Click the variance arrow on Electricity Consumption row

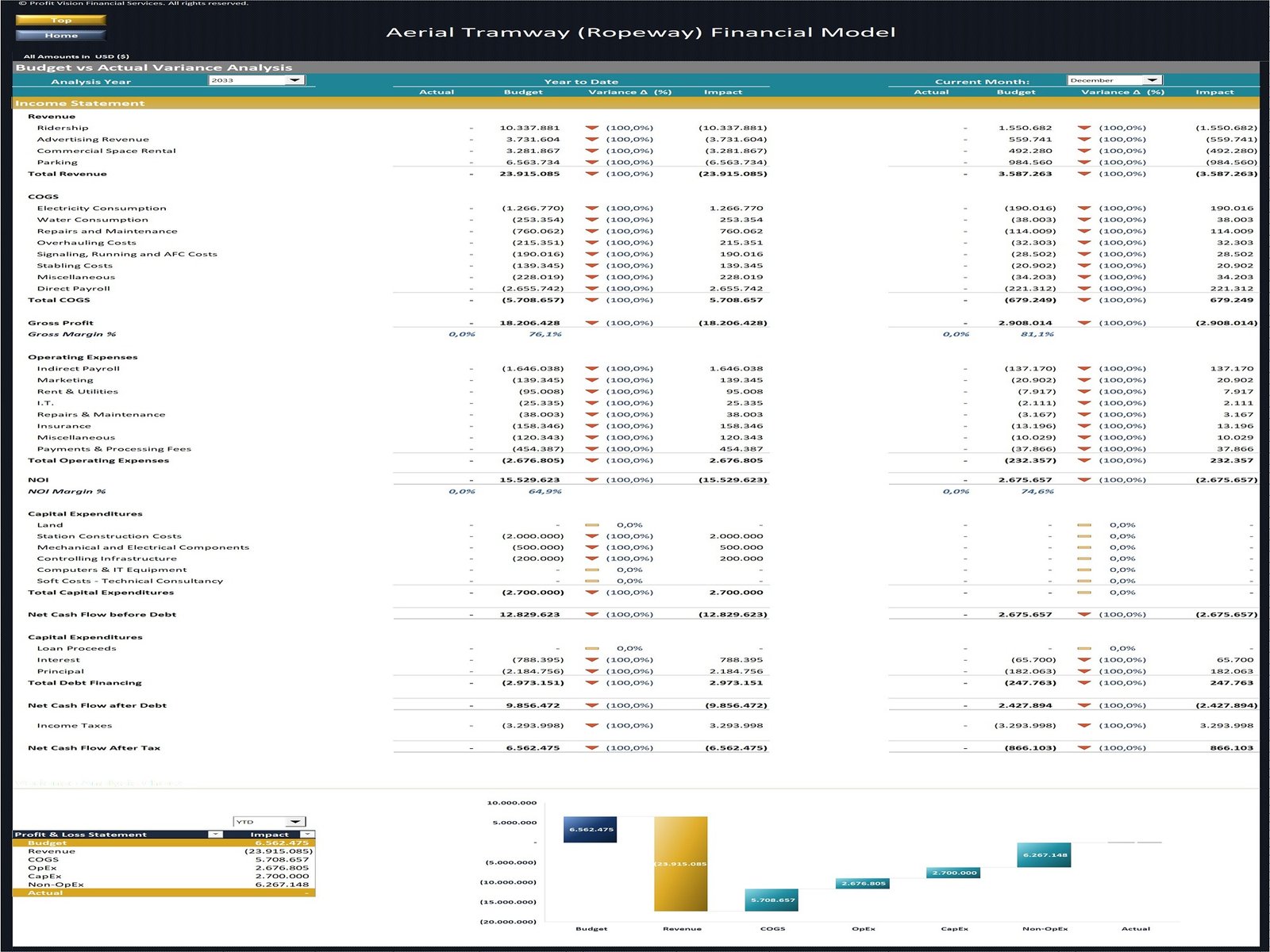pyautogui.click(x=591, y=208)
